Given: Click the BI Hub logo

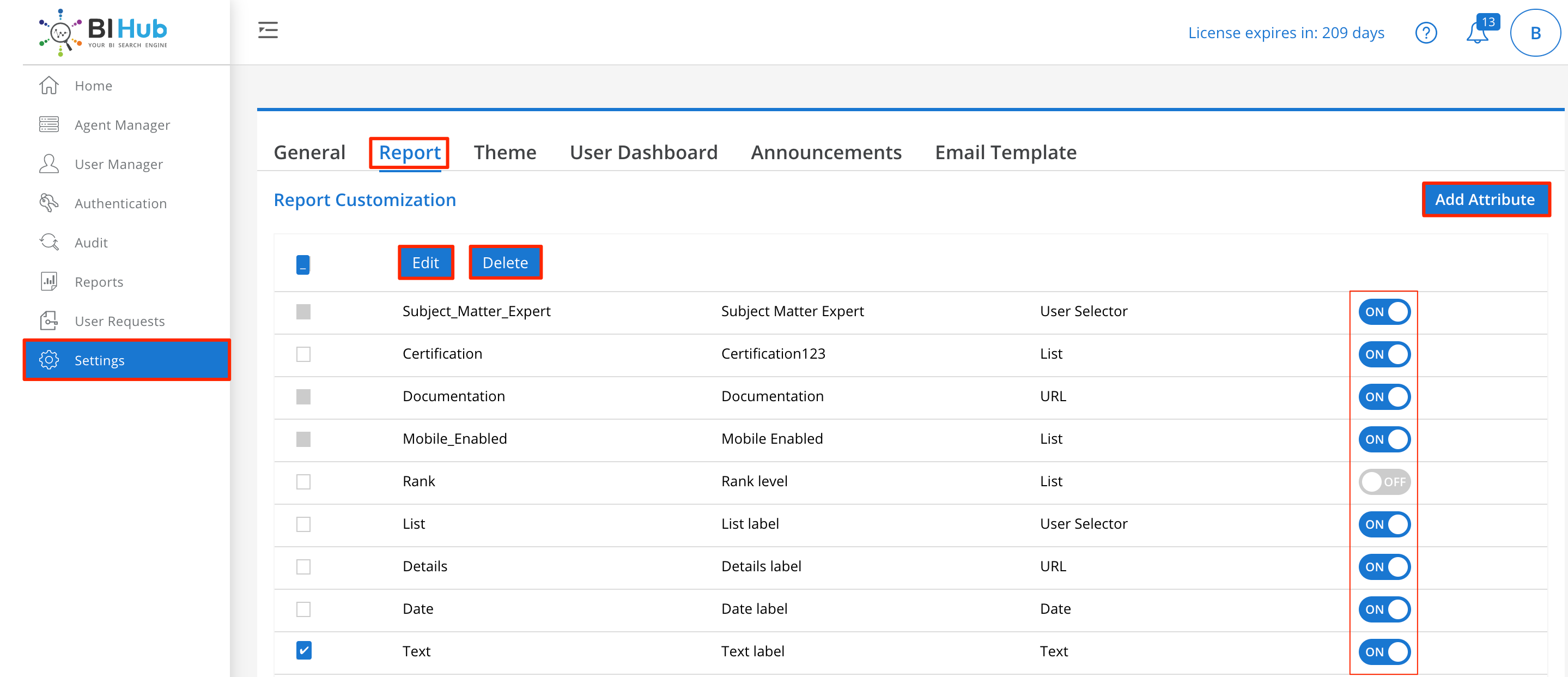Looking at the screenshot, I should 103,32.
